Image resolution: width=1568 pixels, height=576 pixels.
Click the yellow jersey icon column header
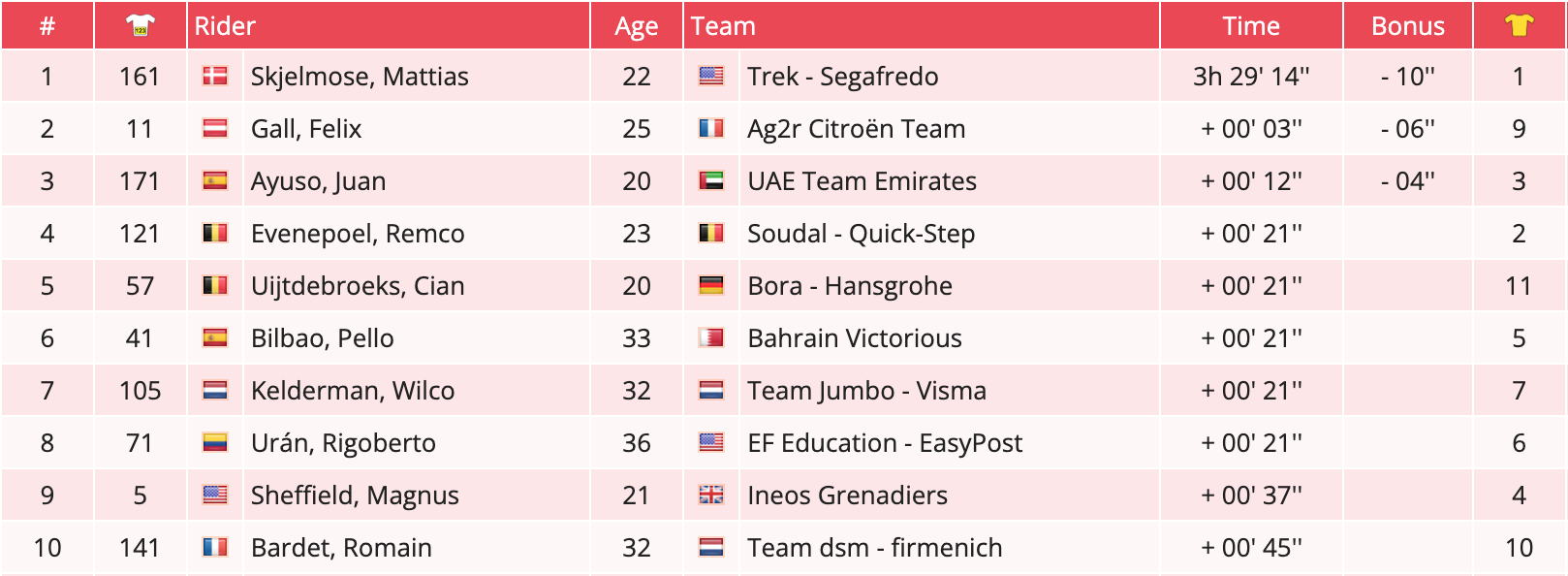pos(1519,26)
